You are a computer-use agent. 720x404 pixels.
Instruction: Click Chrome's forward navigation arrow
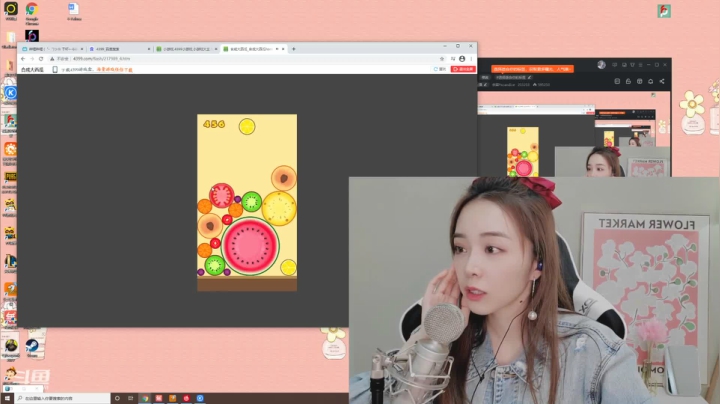pos(32,59)
